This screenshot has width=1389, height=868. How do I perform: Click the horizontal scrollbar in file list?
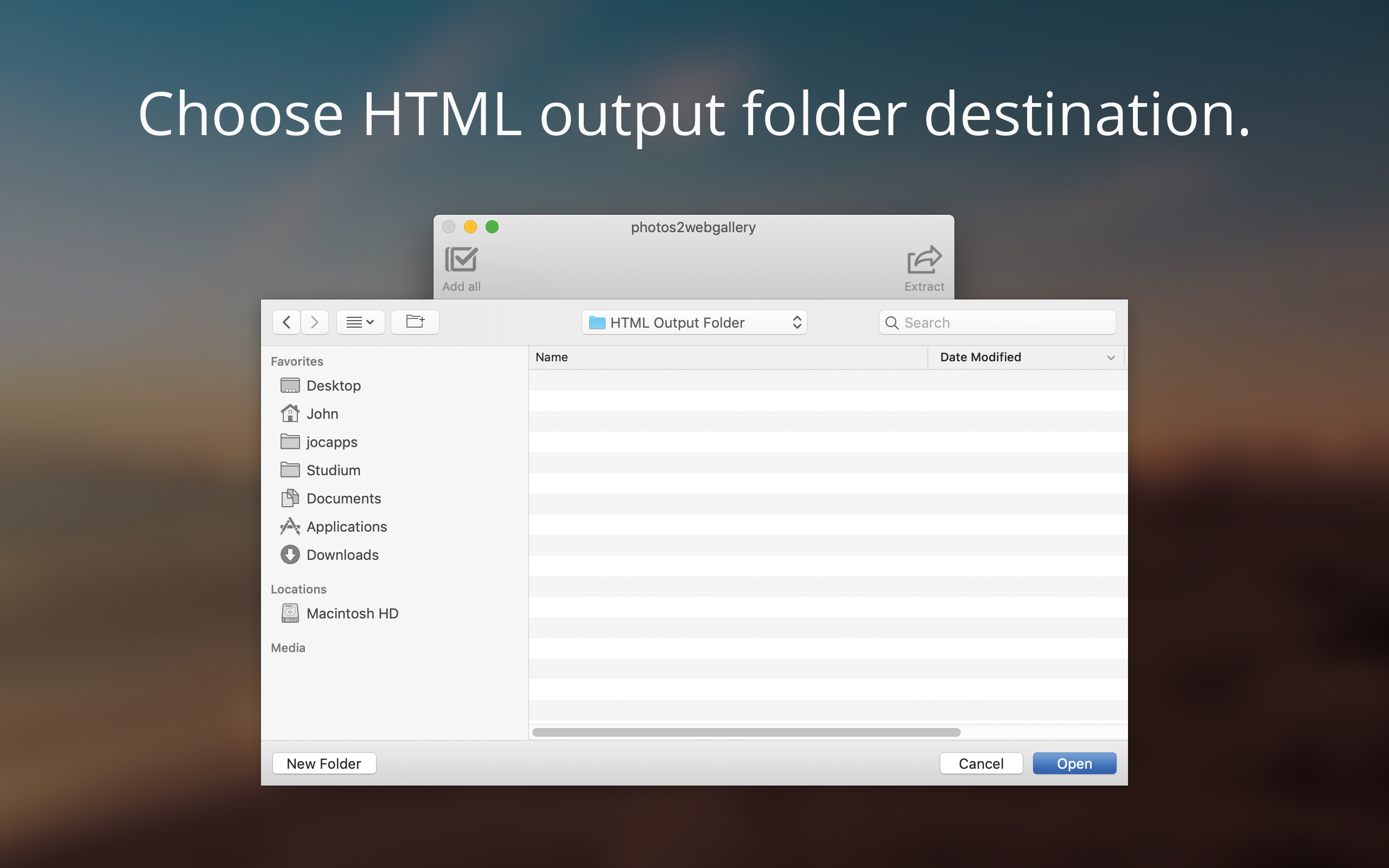(746, 732)
